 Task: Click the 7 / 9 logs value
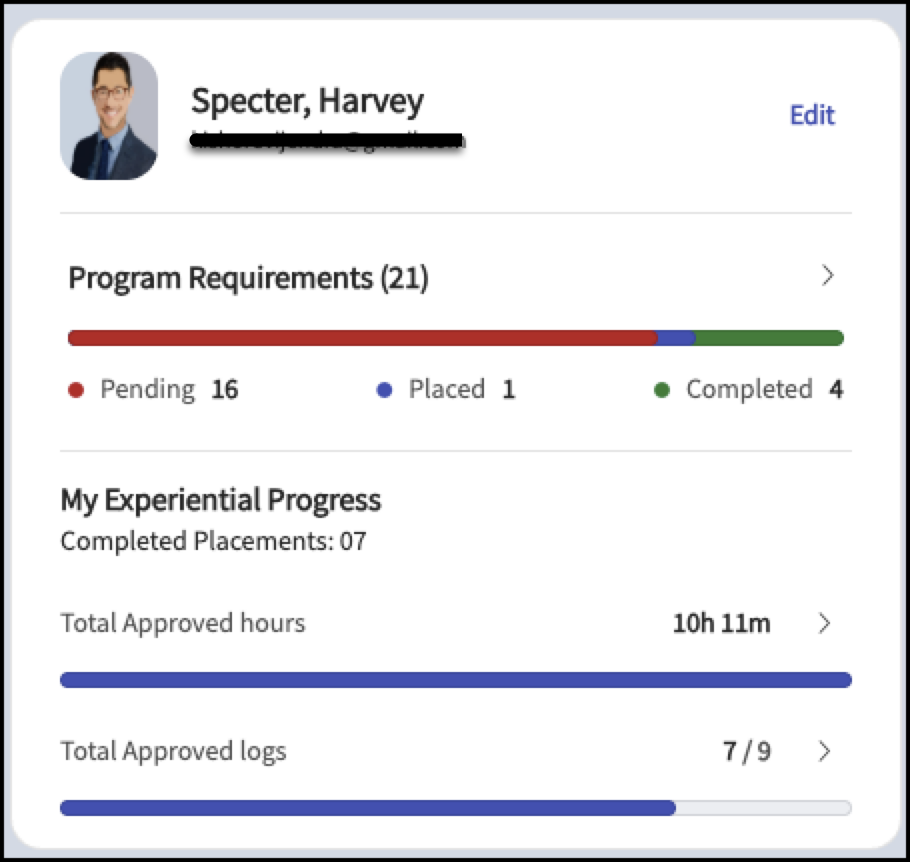(747, 751)
